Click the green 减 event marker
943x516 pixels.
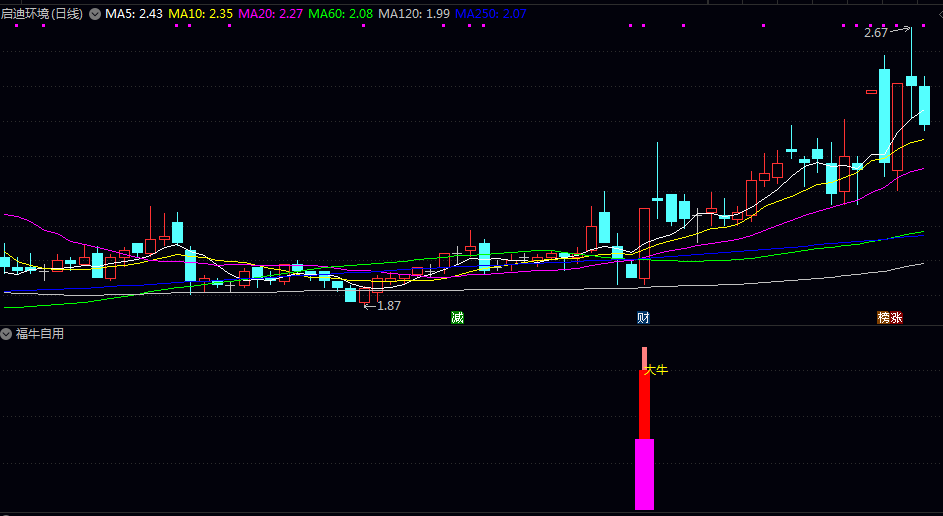(x=458, y=318)
